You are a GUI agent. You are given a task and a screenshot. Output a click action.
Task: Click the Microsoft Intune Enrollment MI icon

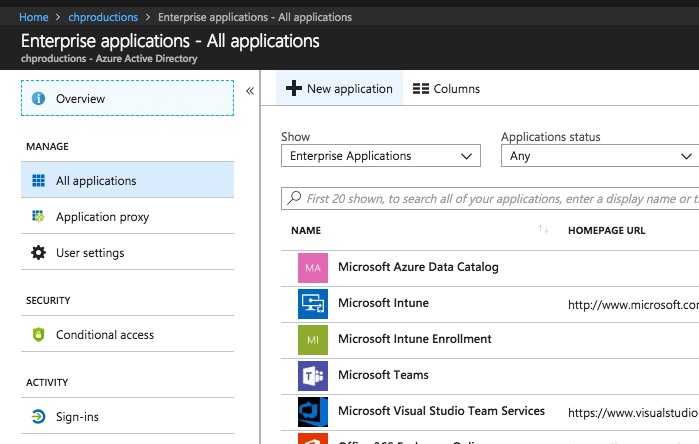point(313,340)
